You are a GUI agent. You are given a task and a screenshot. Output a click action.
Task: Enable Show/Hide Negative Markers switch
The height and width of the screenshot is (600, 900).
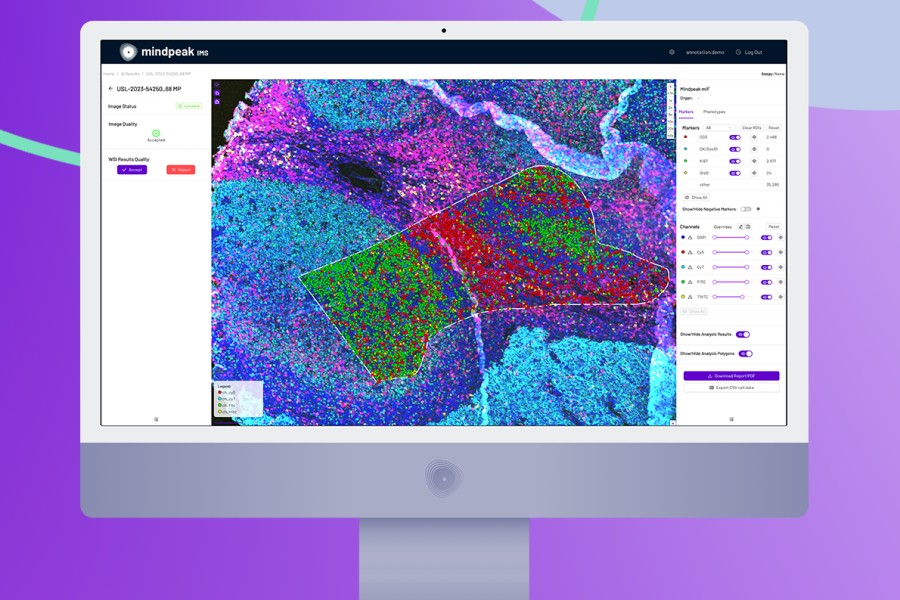click(x=745, y=209)
